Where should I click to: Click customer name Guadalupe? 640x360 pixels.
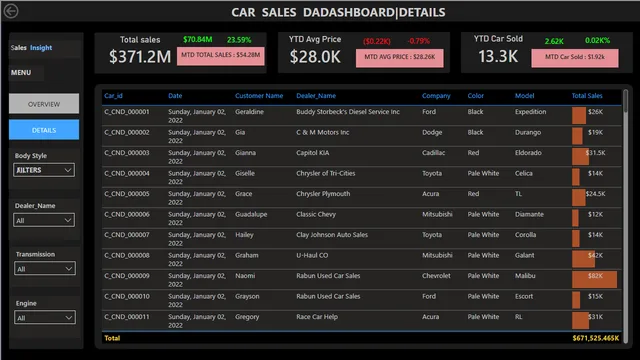251,214
